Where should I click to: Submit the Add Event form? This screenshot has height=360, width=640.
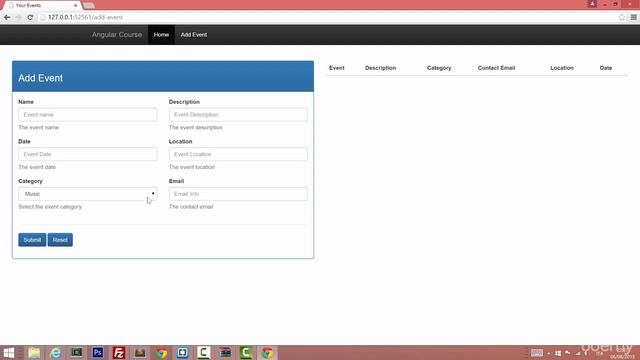(32, 240)
